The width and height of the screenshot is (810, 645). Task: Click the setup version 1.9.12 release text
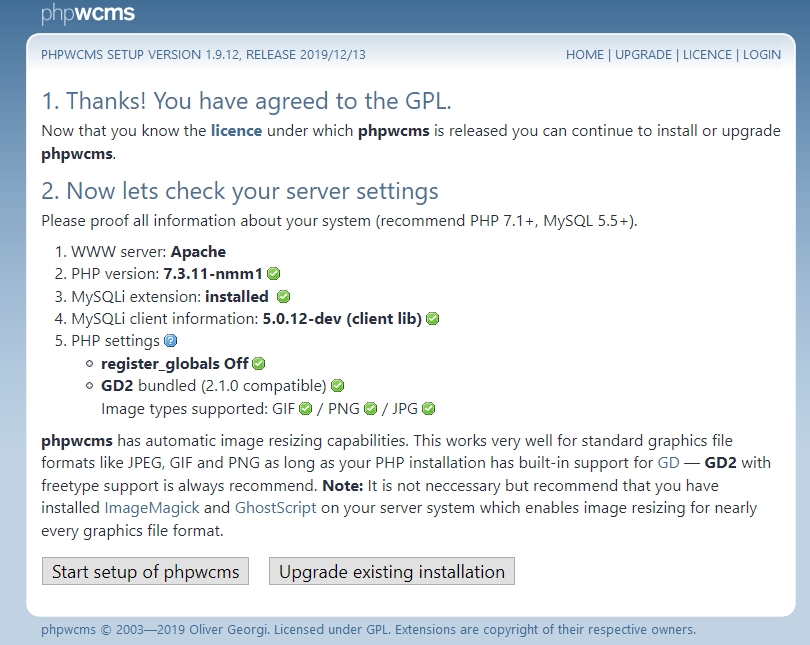click(203, 55)
